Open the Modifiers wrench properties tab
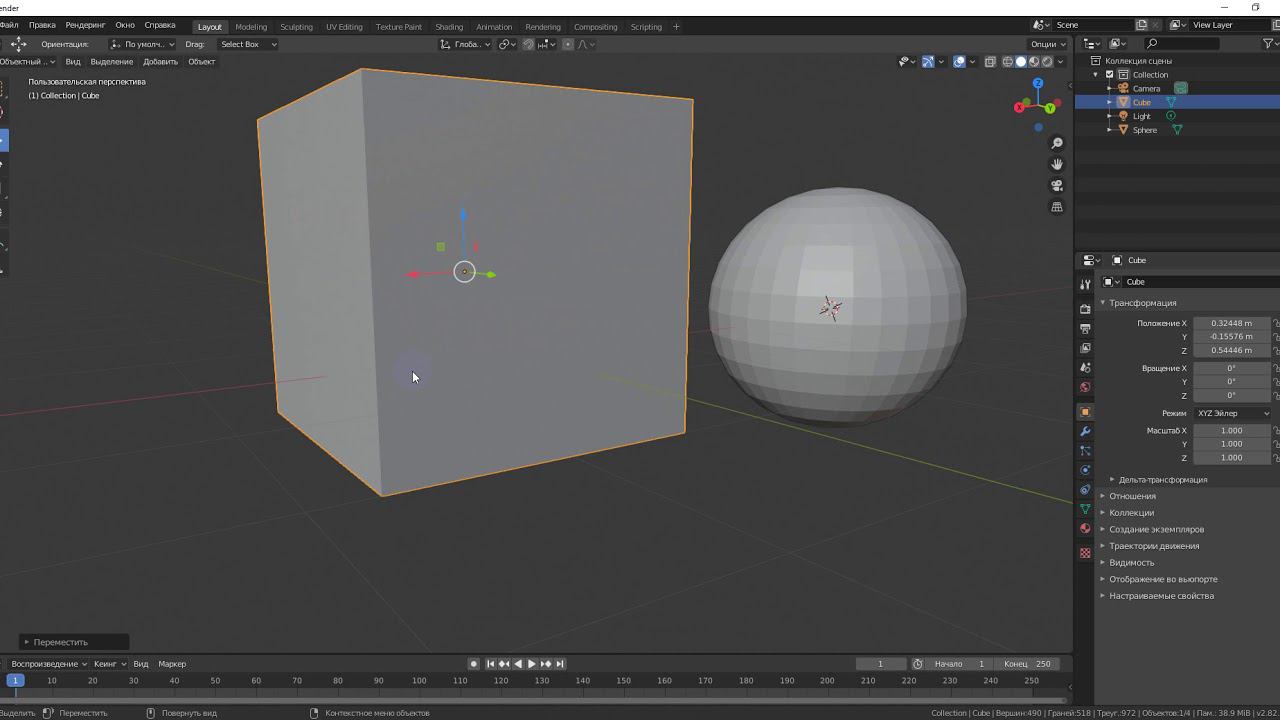This screenshot has width=1280, height=720. pos(1085,431)
